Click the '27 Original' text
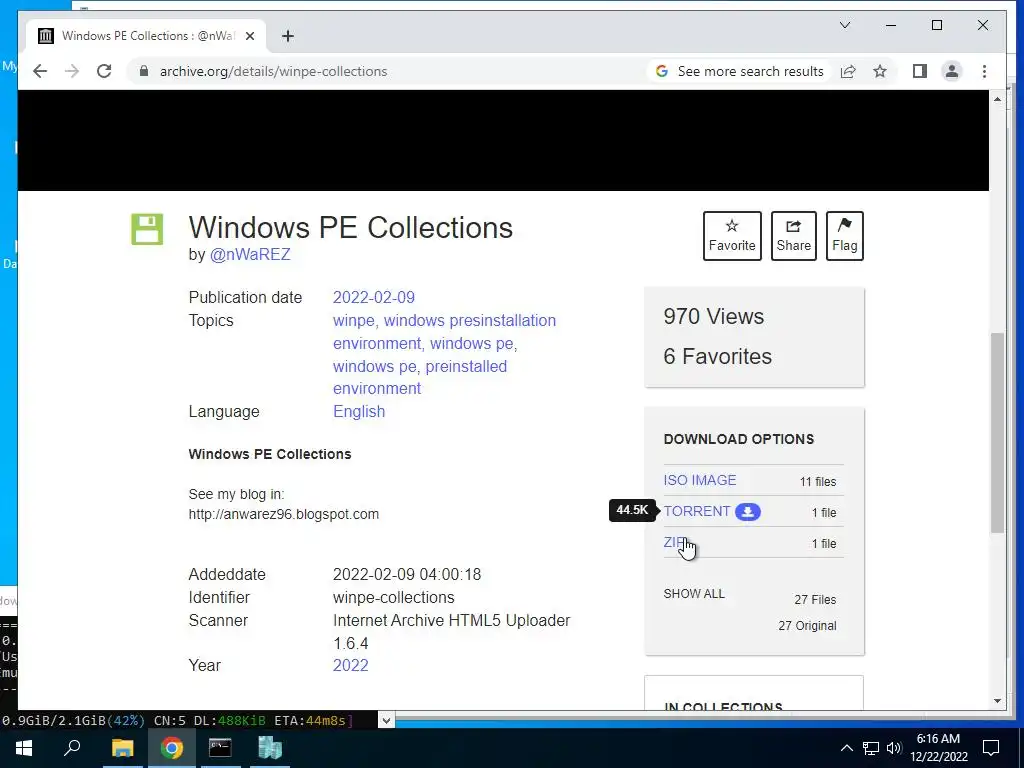The image size is (1024, 768). click(x=807, y=626)
